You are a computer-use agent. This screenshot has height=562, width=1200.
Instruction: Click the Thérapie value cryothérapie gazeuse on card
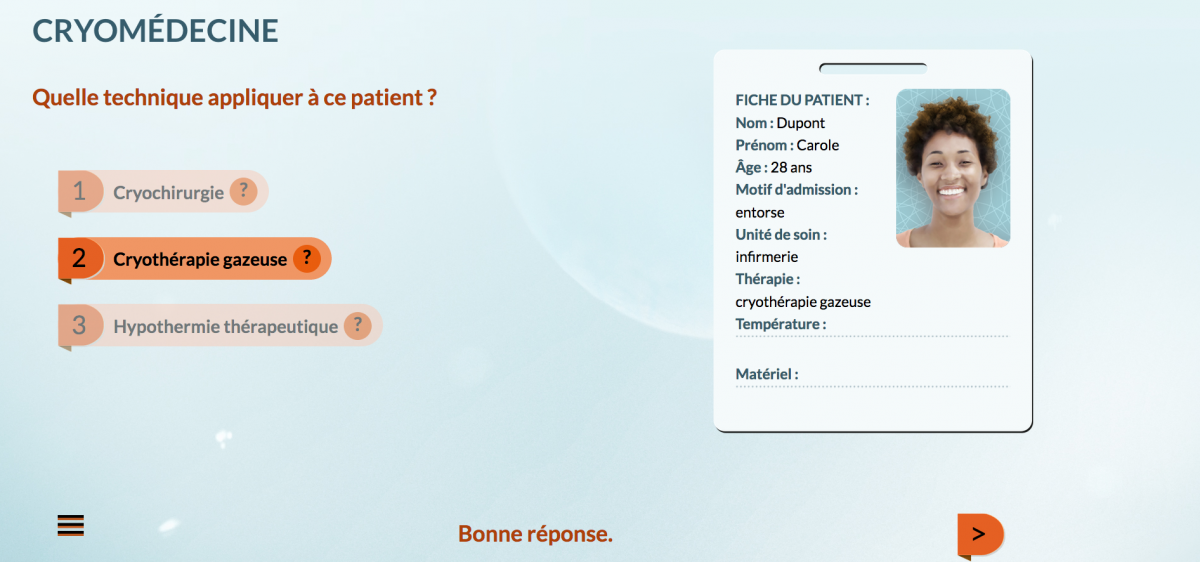[x=803, y=302]
